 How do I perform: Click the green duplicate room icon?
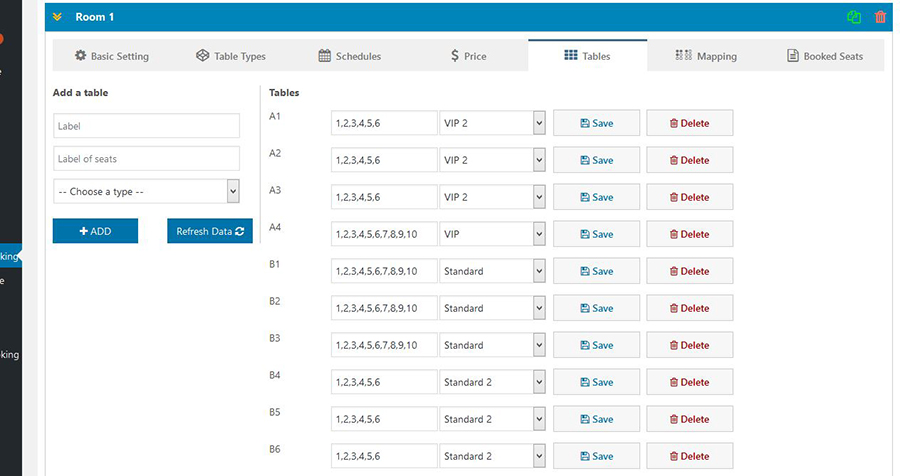(854, 17)
